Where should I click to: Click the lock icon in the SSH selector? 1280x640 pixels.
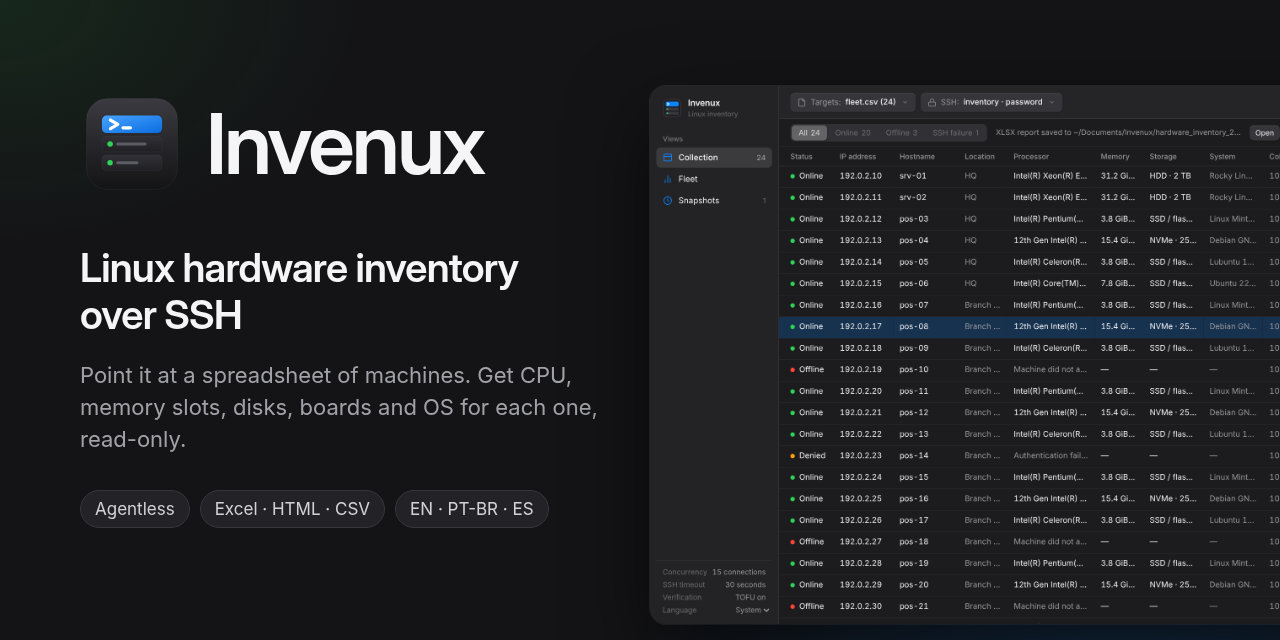point(931,102)
